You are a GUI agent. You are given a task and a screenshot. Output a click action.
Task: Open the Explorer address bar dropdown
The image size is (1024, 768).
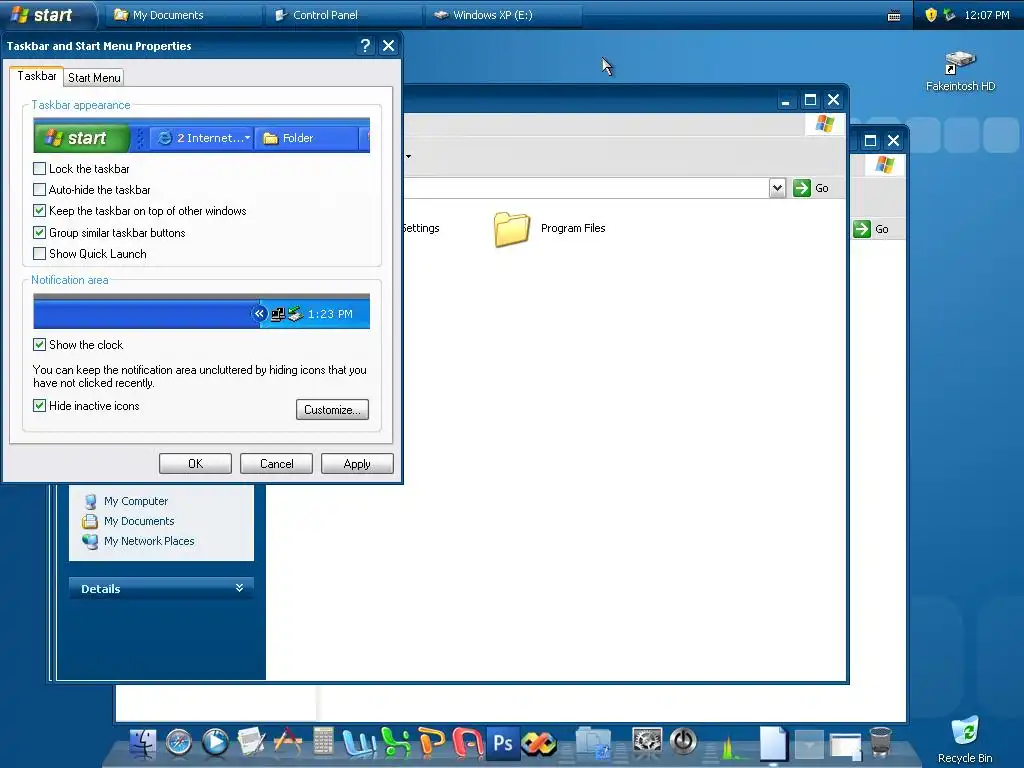pos(777,188)
